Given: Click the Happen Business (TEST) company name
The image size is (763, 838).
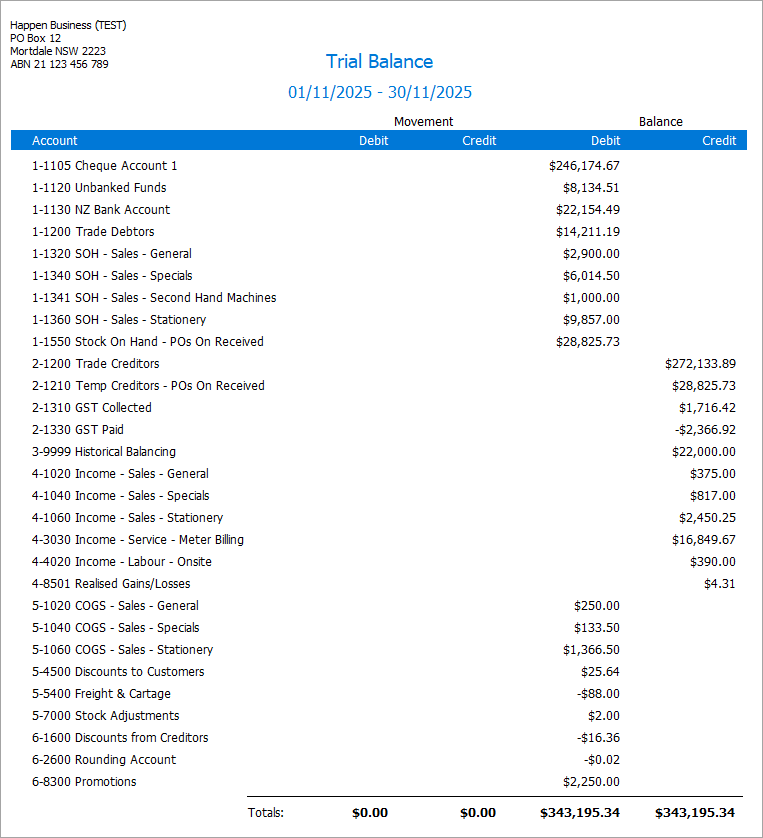Looking at the screenshot, I should pos(68,25).
